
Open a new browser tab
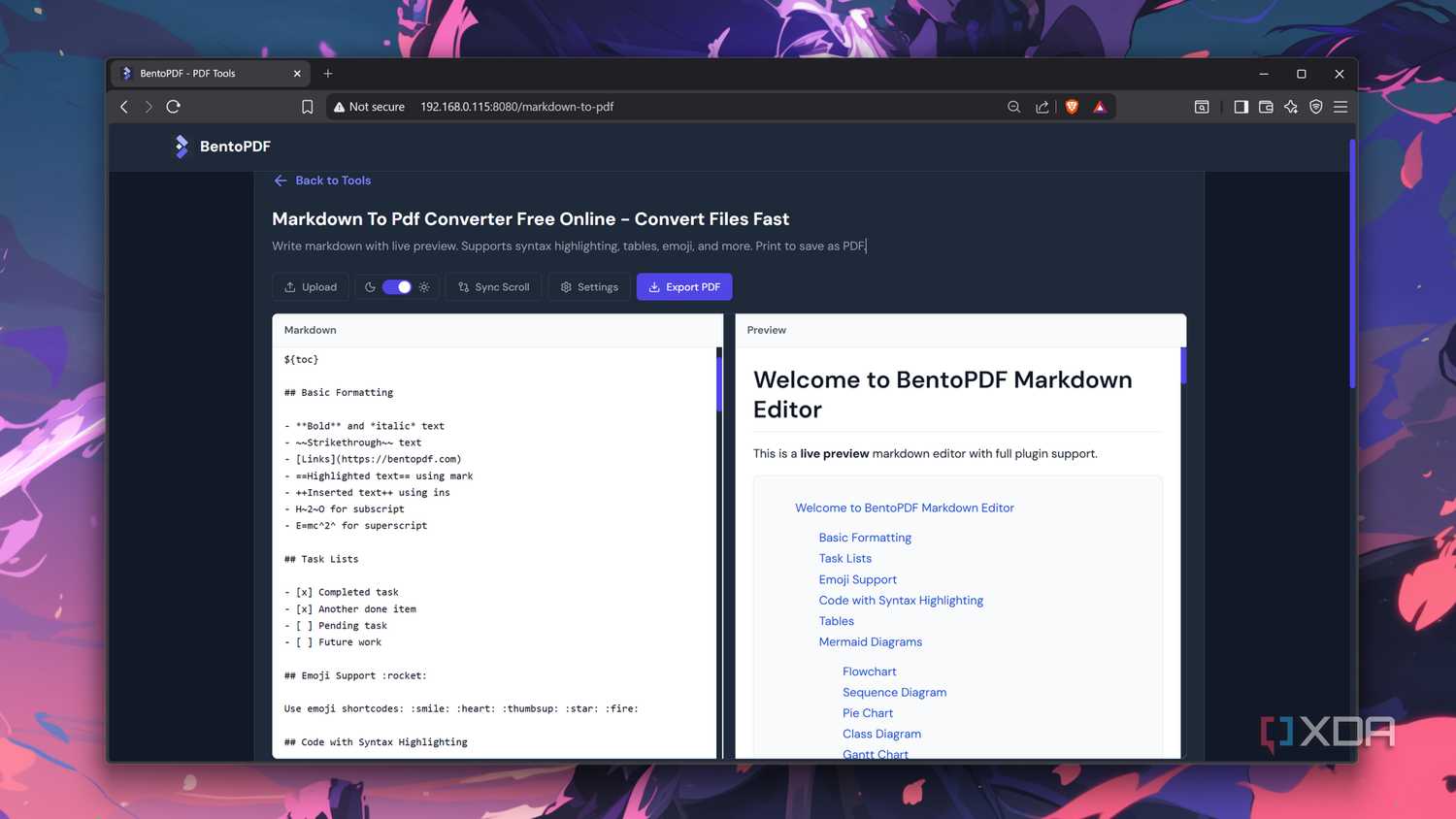pos(328,74)
